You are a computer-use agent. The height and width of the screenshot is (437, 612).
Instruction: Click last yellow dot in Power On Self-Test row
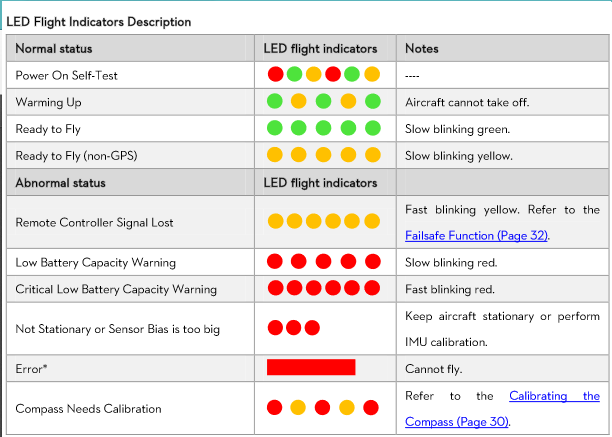pyautogui.click(x=372, y=74)
